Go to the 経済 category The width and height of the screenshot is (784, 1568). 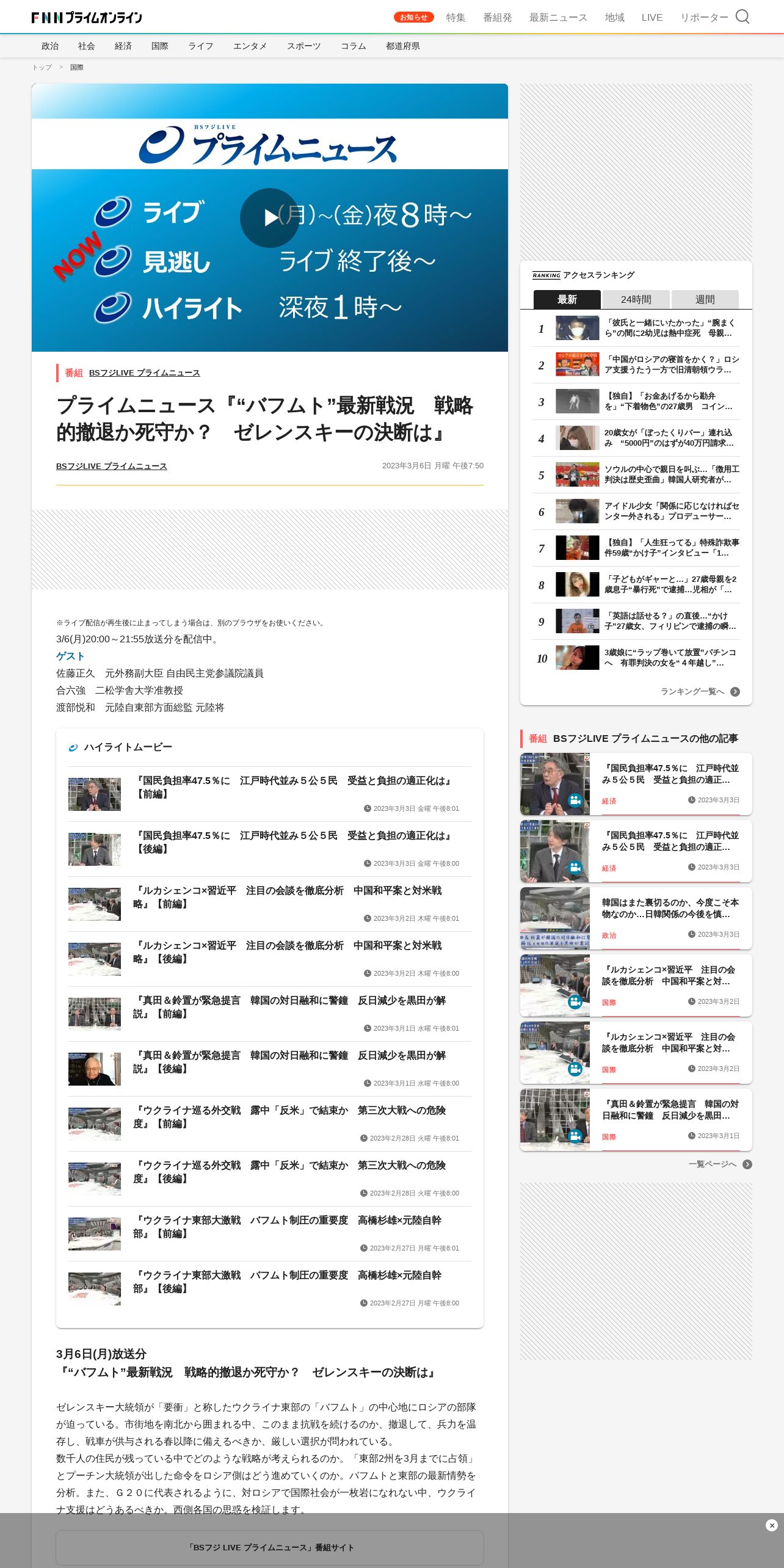(x=123, y=46)
